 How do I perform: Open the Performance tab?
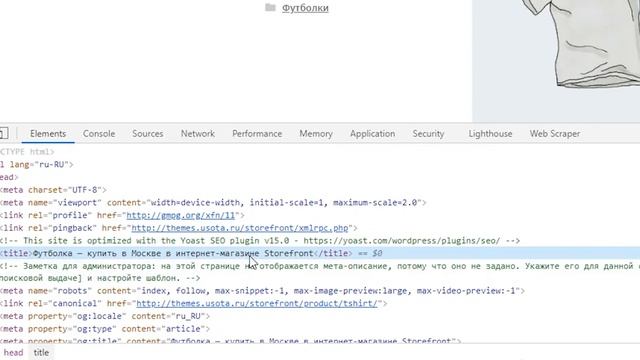(x=257, y=134)
